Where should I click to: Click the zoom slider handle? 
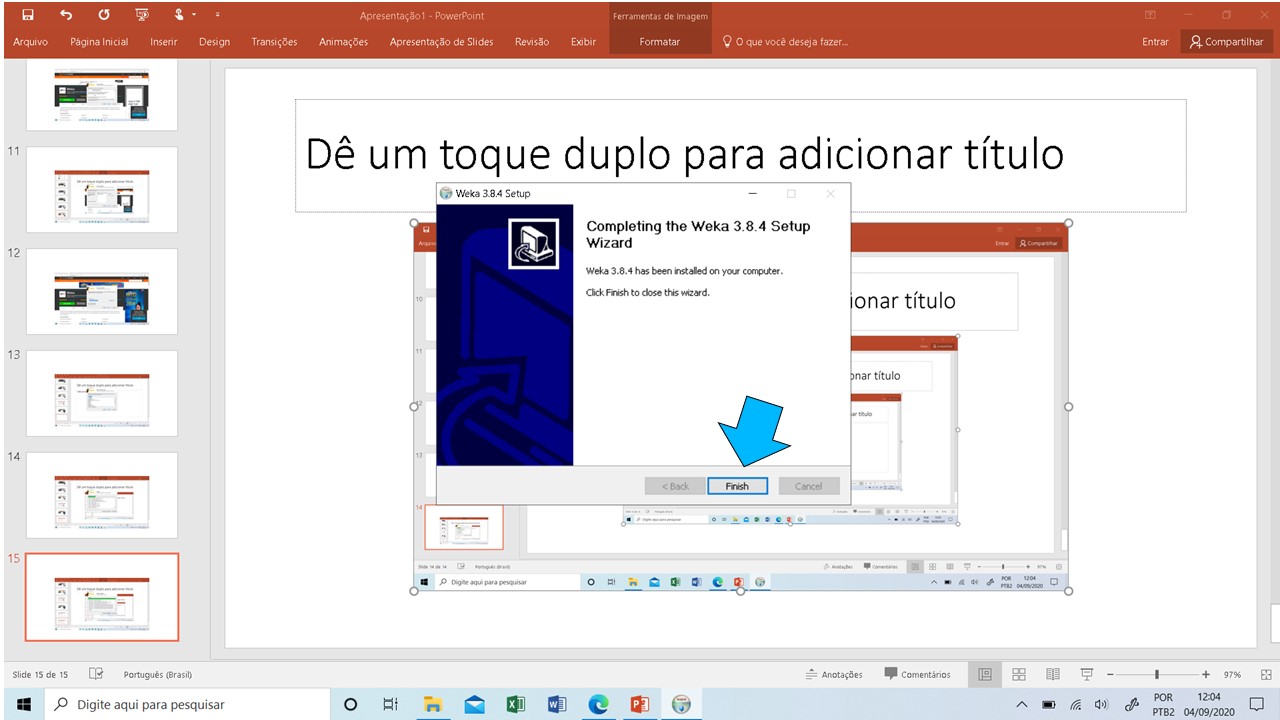pyautogui.click(x=1157, y=674)
